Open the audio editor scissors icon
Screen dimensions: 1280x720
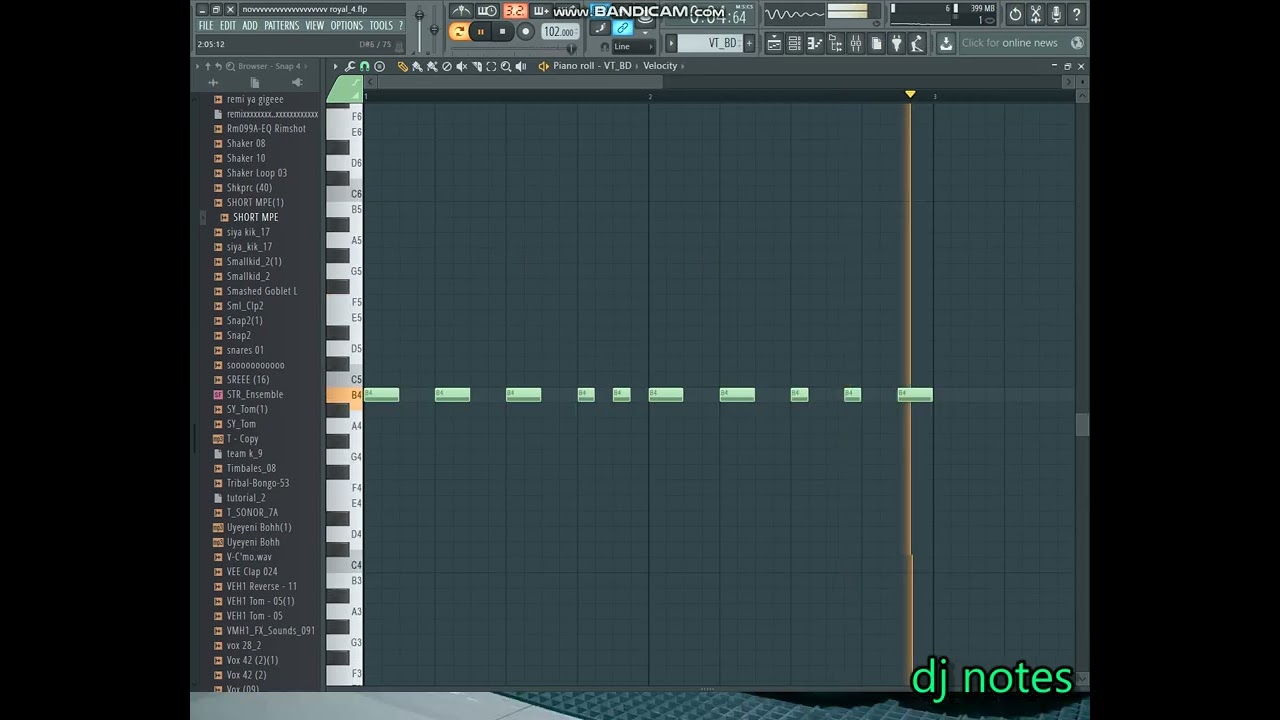pos(1035,14)
